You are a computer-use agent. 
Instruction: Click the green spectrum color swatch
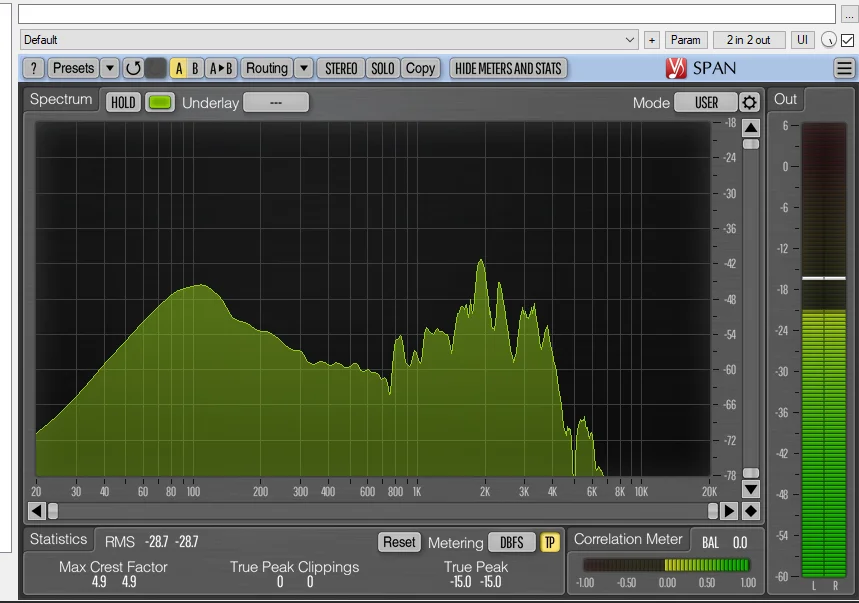(159, 102)
